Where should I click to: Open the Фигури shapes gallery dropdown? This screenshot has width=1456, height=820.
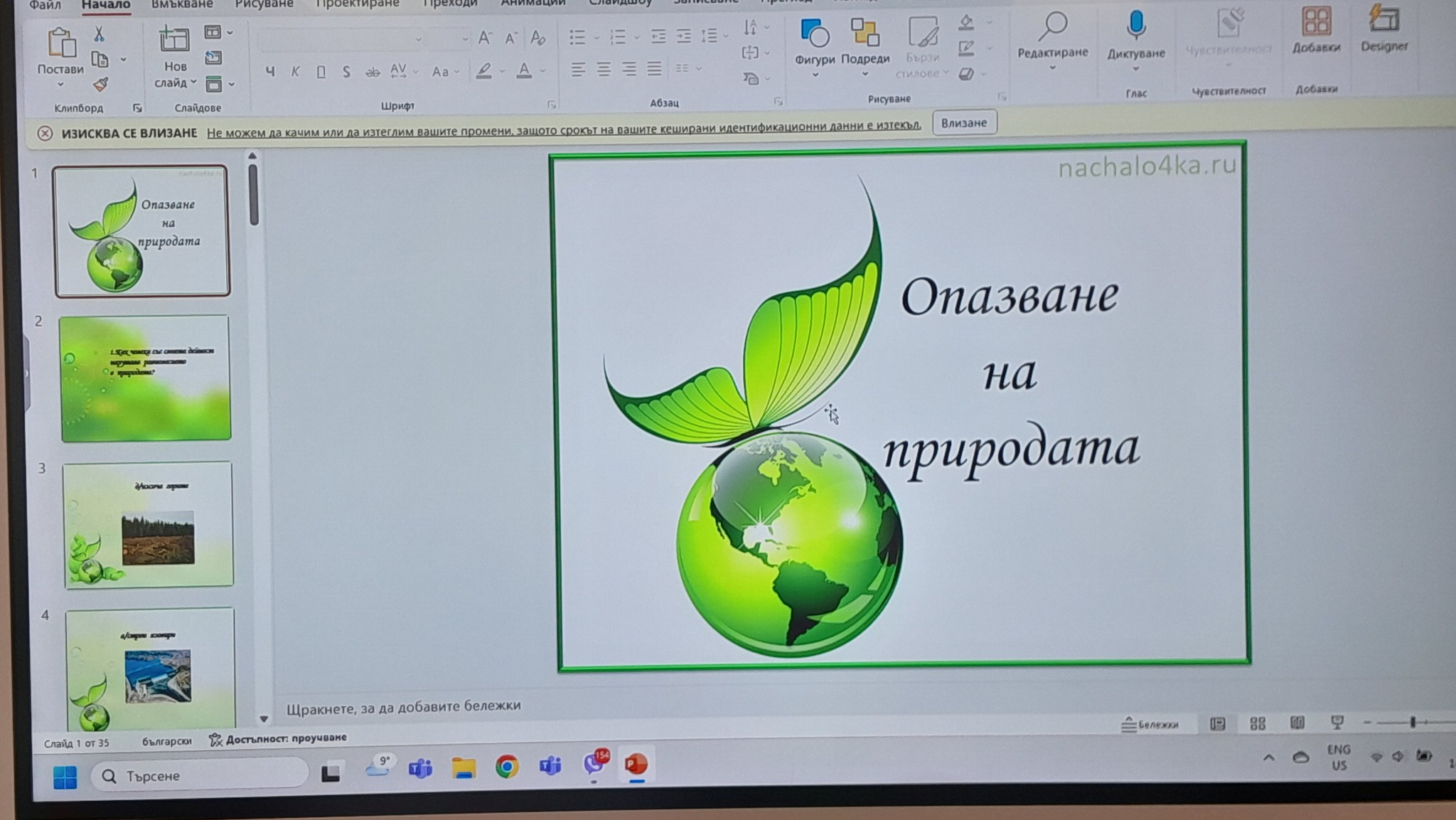coord(815,75)
